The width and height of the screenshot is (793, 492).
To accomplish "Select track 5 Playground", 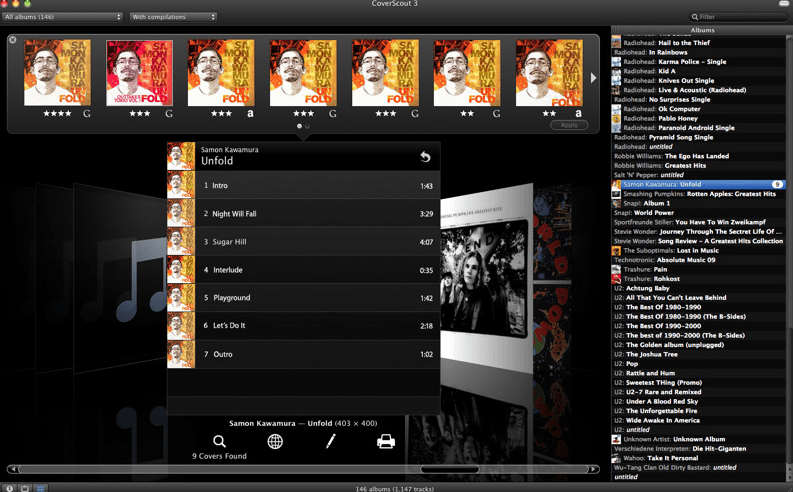I will (x=303, y=297).
